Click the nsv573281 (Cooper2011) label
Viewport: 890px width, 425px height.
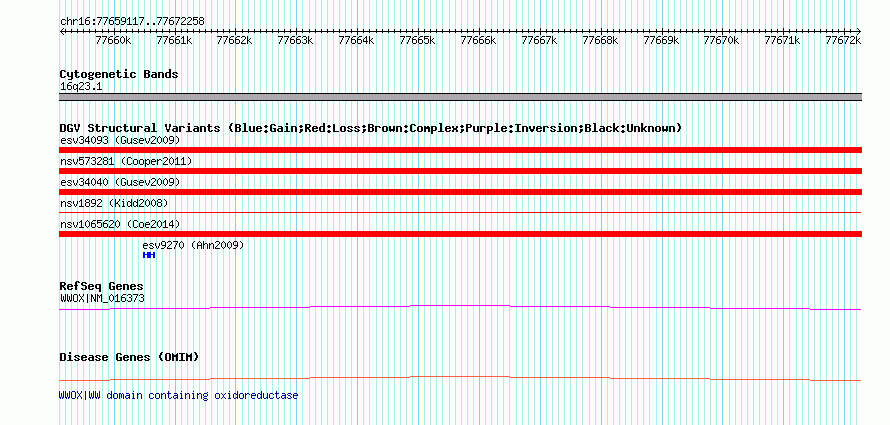126,161
